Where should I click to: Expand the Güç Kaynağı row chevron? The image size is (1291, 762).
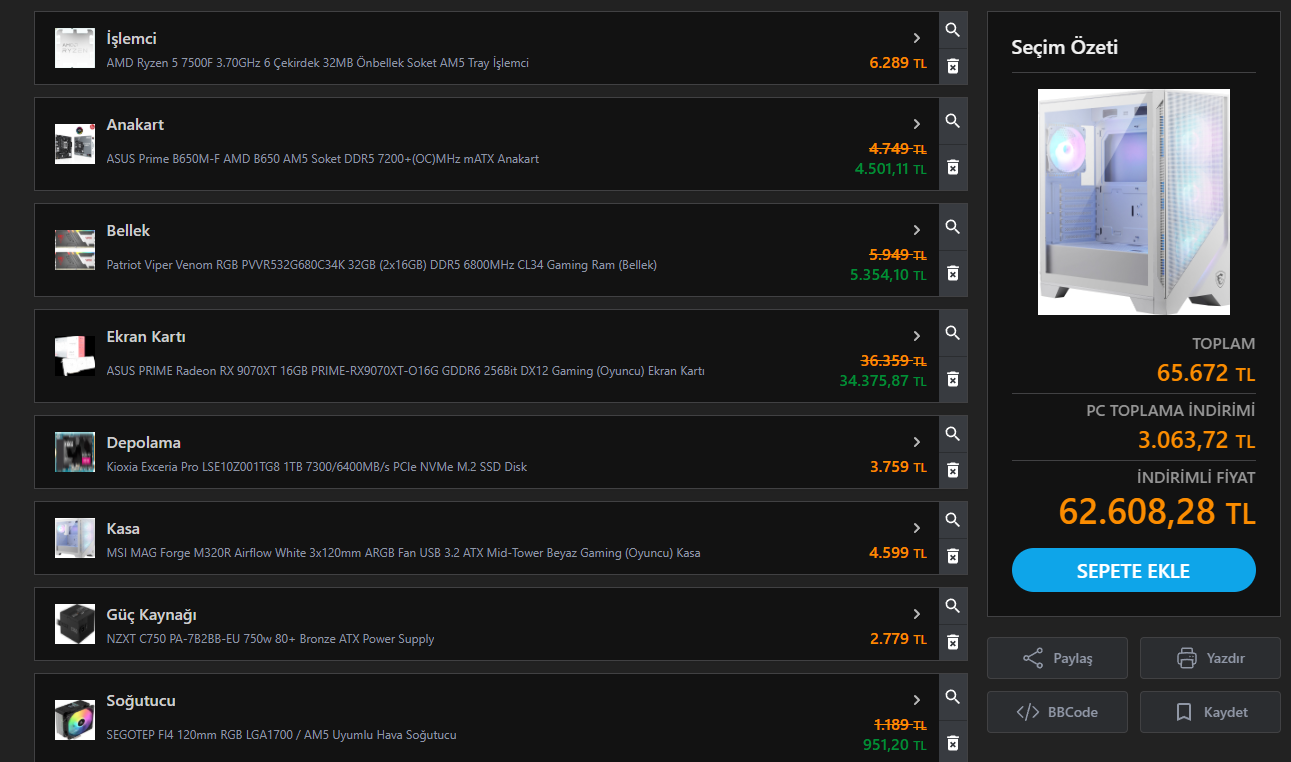pos(917,614)
